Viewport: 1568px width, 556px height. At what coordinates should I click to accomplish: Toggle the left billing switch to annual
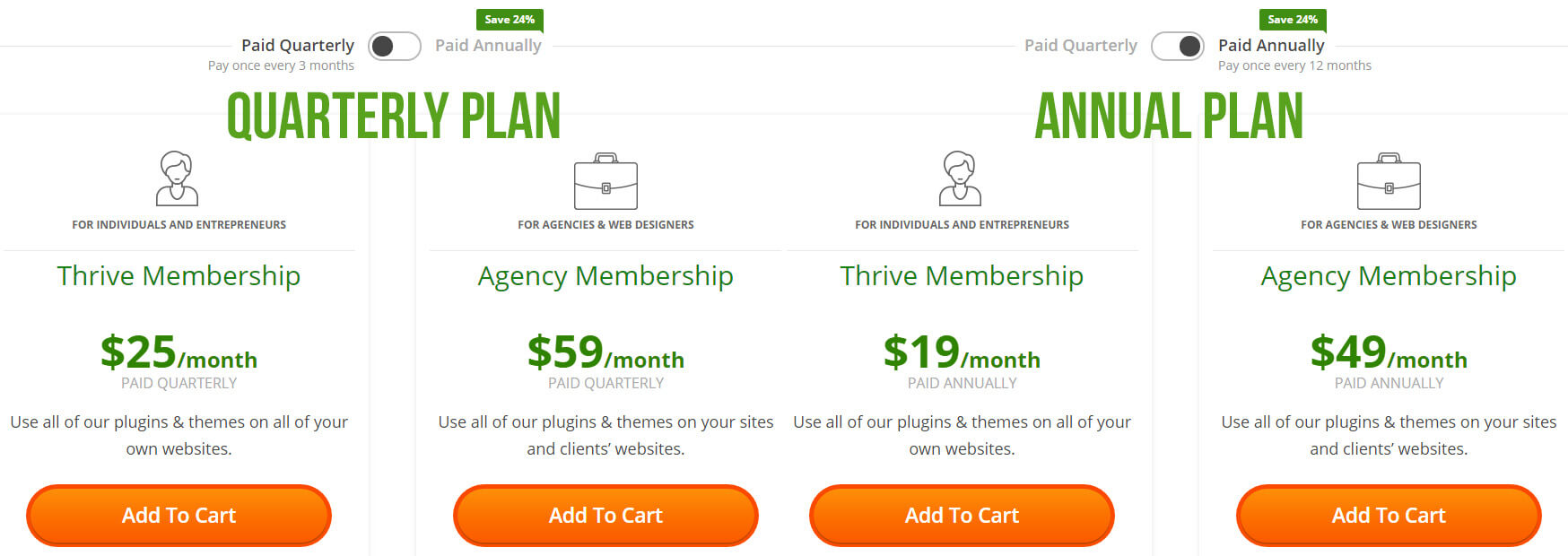[x=395, y=46]
